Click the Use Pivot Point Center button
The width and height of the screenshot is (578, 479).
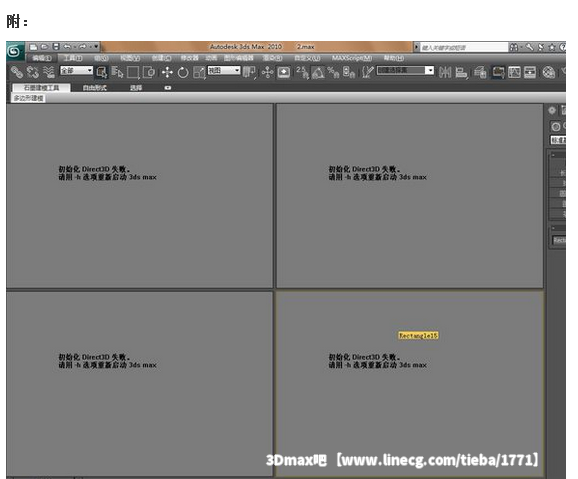pyautogui.click(x=250, y=72)
